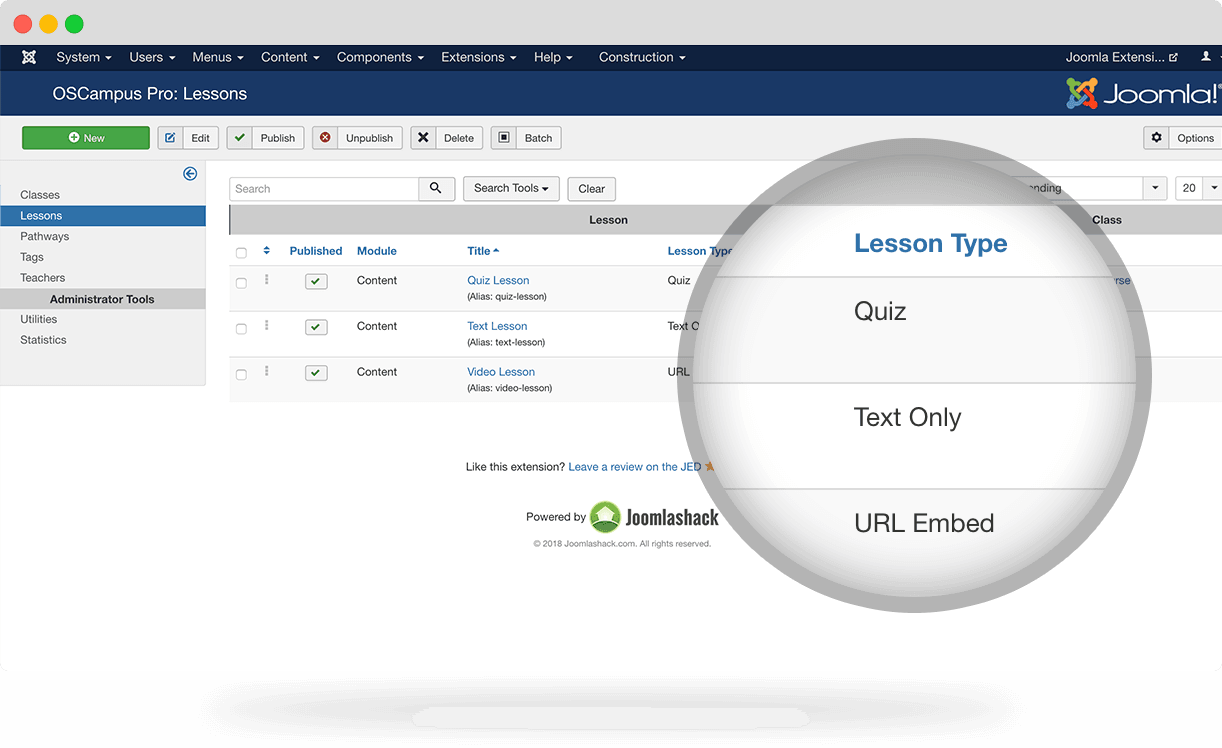Open the Menus menu
Image resolution: width=1222 pixels, height=748 pixels.
pos(218,57)
